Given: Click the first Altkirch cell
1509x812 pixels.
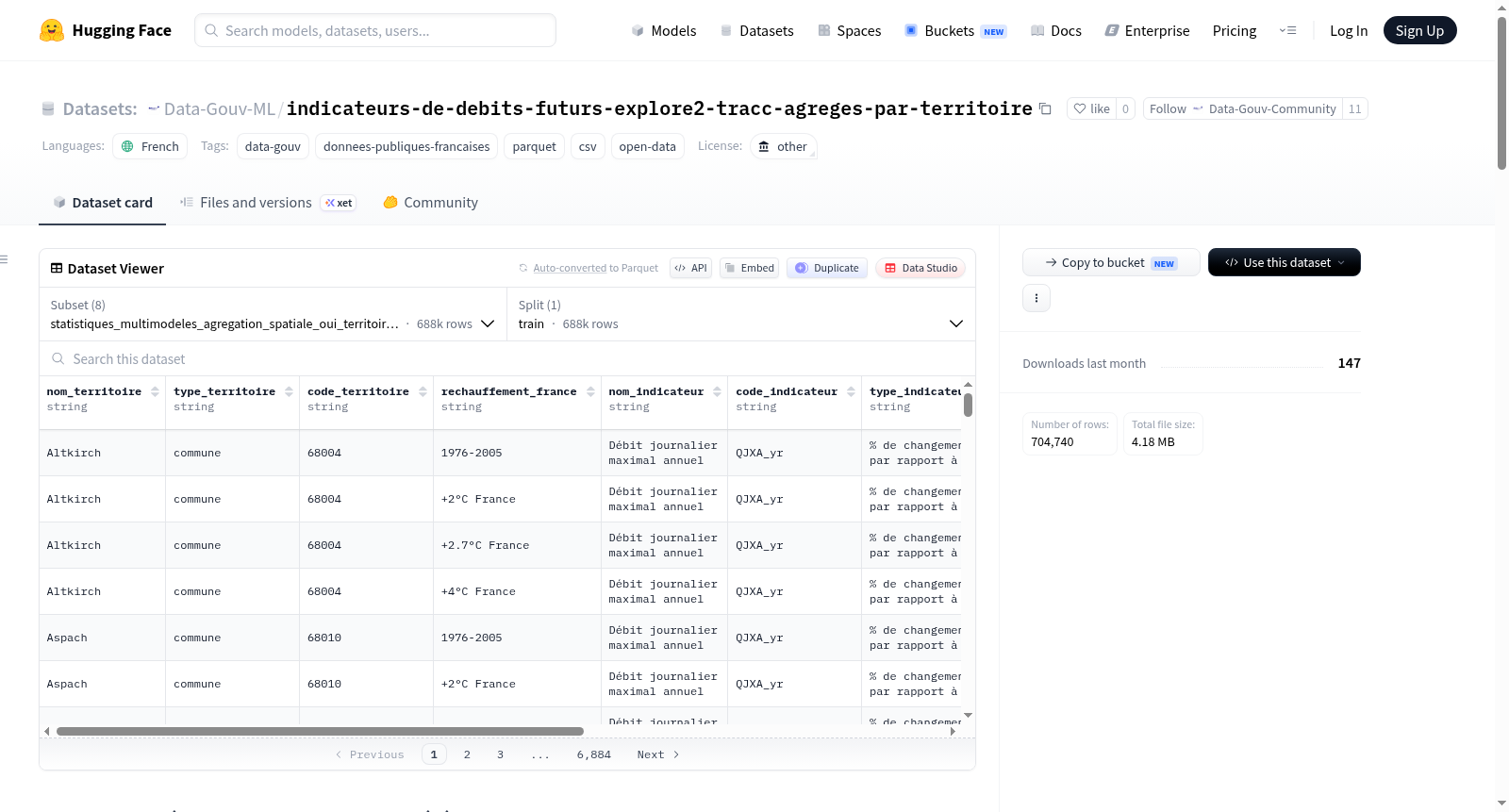Looking at the screenshot, I should (x=102, y=453).
